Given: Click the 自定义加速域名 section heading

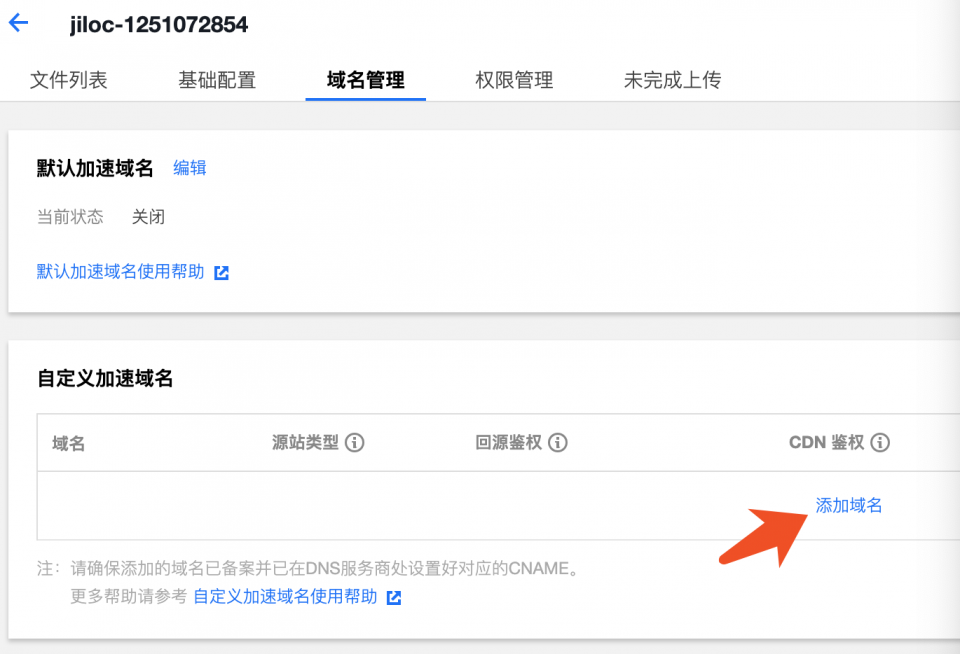Looking at the screenshot, I should 105,378.
